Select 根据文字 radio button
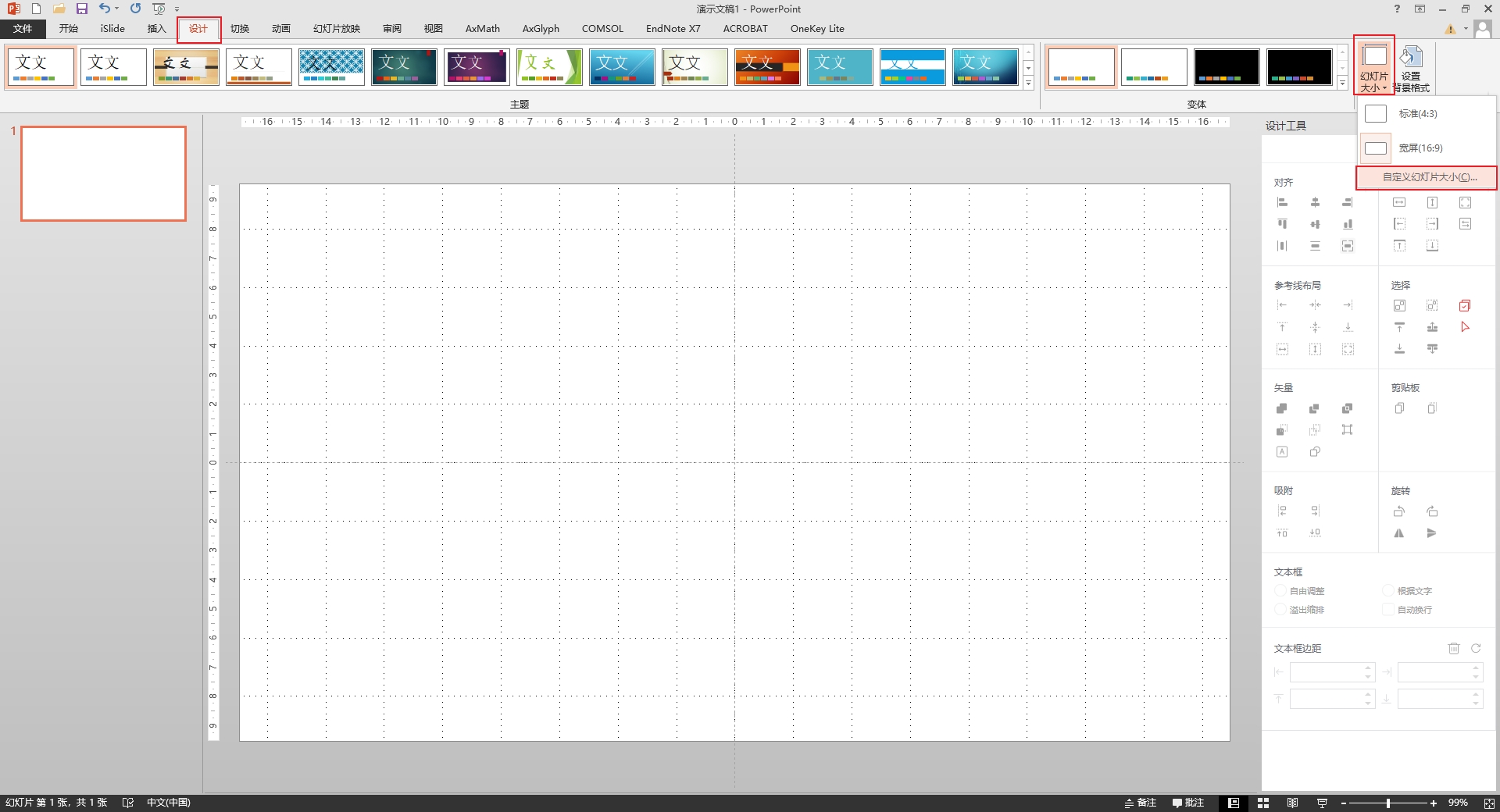 click(1388, 591)
